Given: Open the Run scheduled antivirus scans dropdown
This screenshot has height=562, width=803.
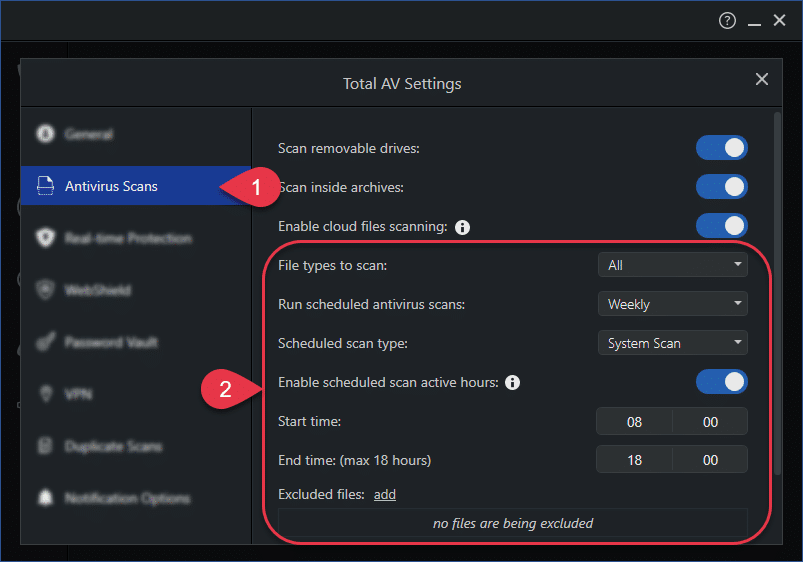Looking at the screenshot, I should point(673,304).
